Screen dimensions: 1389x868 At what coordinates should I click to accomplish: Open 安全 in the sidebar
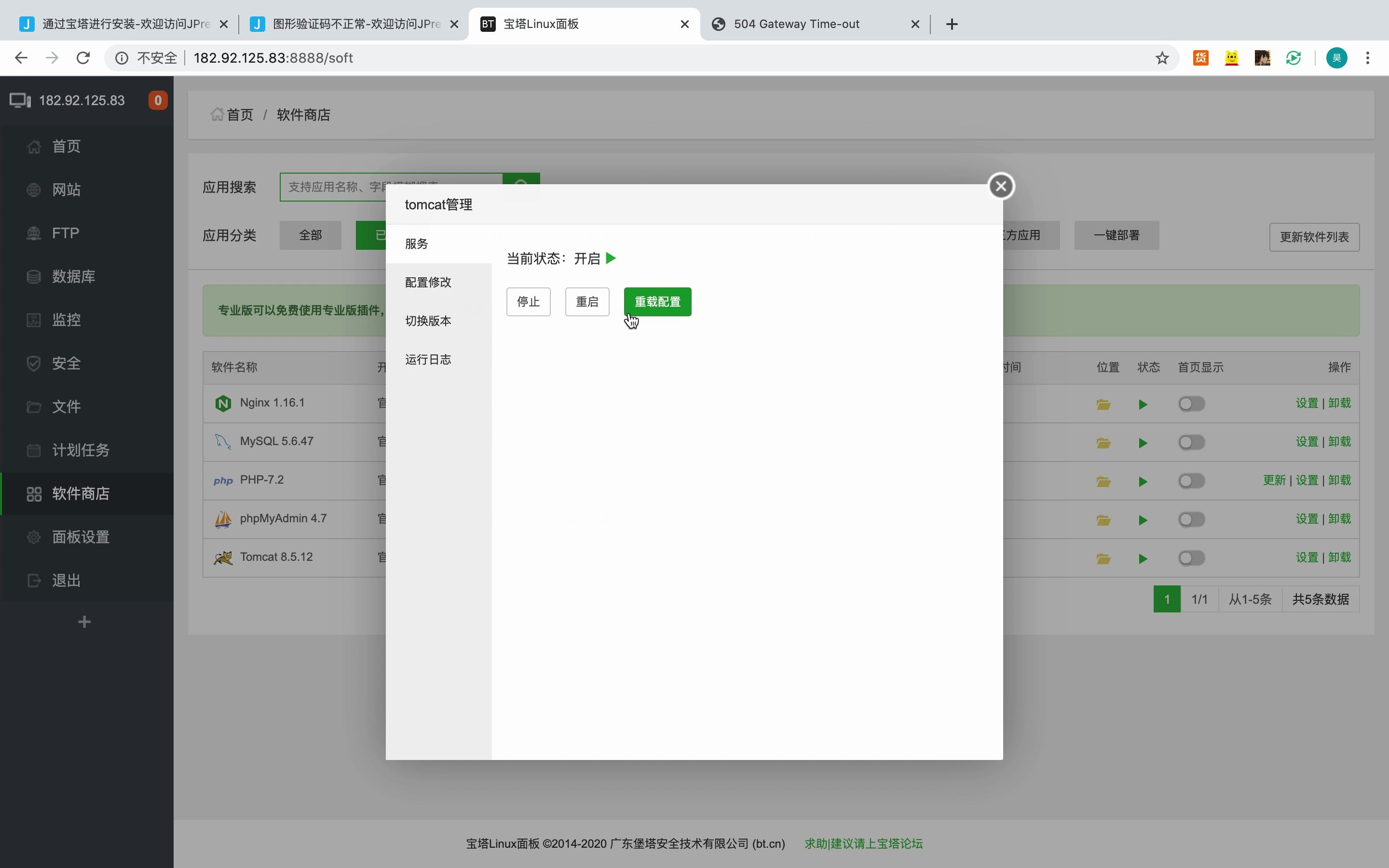(x=87, y=363)
